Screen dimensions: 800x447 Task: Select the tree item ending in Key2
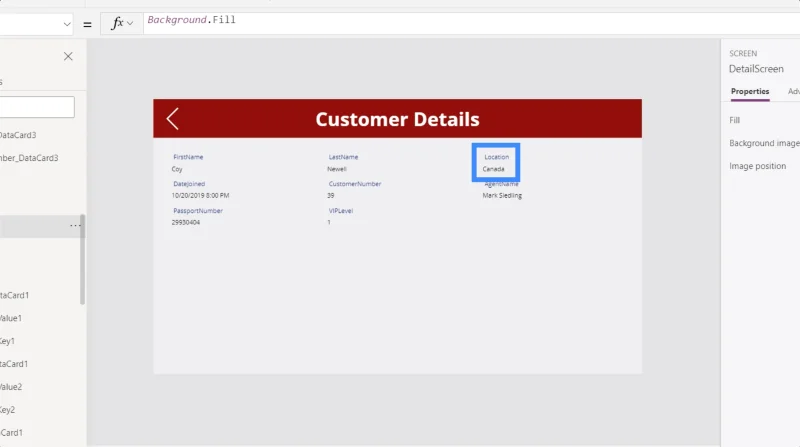tap(7, 410)
